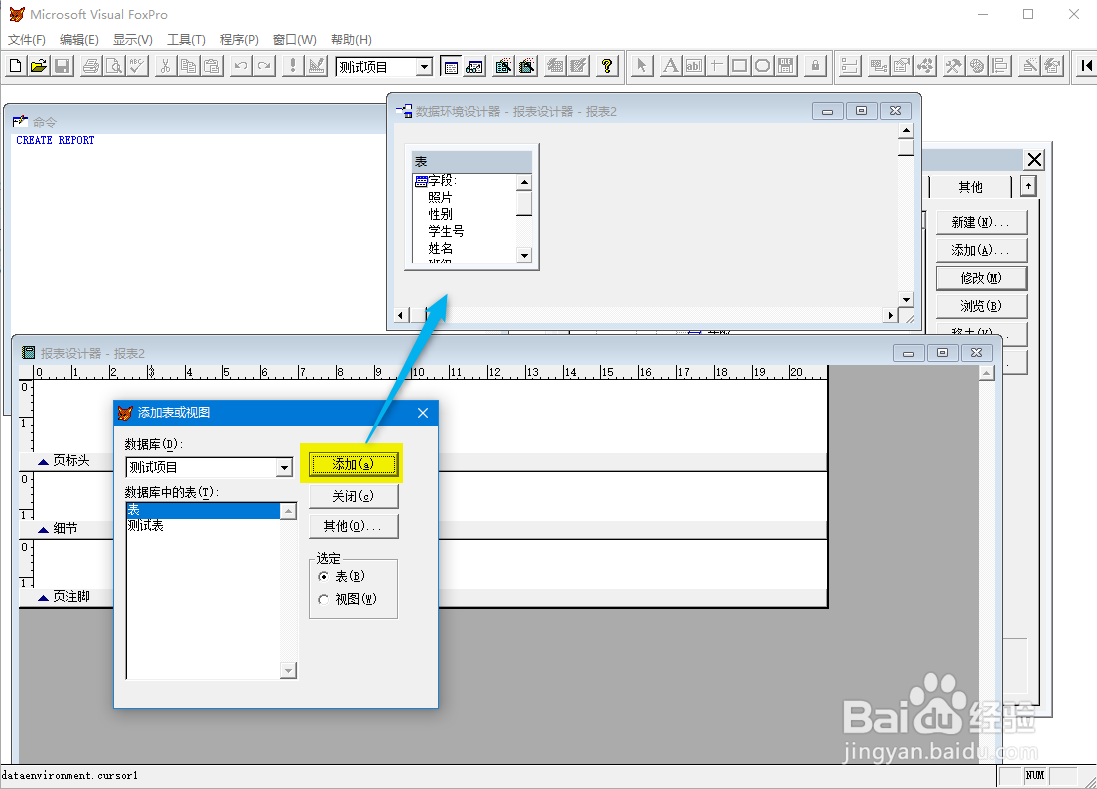Click the yellow question mark Help icon
Image resolution: width=1097 pixels, height=789 pixels.
[x=607, y=66]
